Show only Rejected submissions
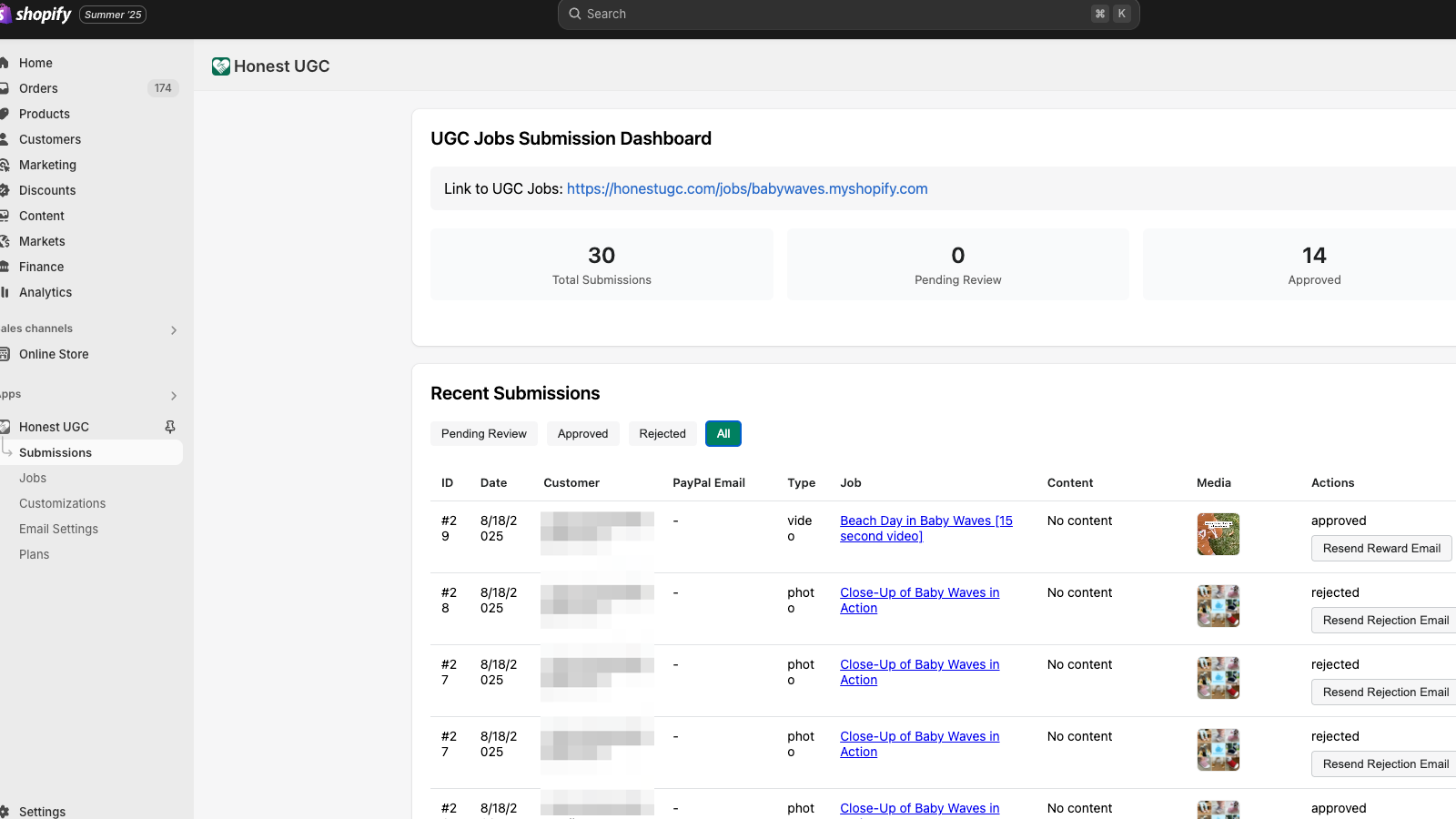The height and width of the screenshot is (819, 1456). tap(662, 434)
